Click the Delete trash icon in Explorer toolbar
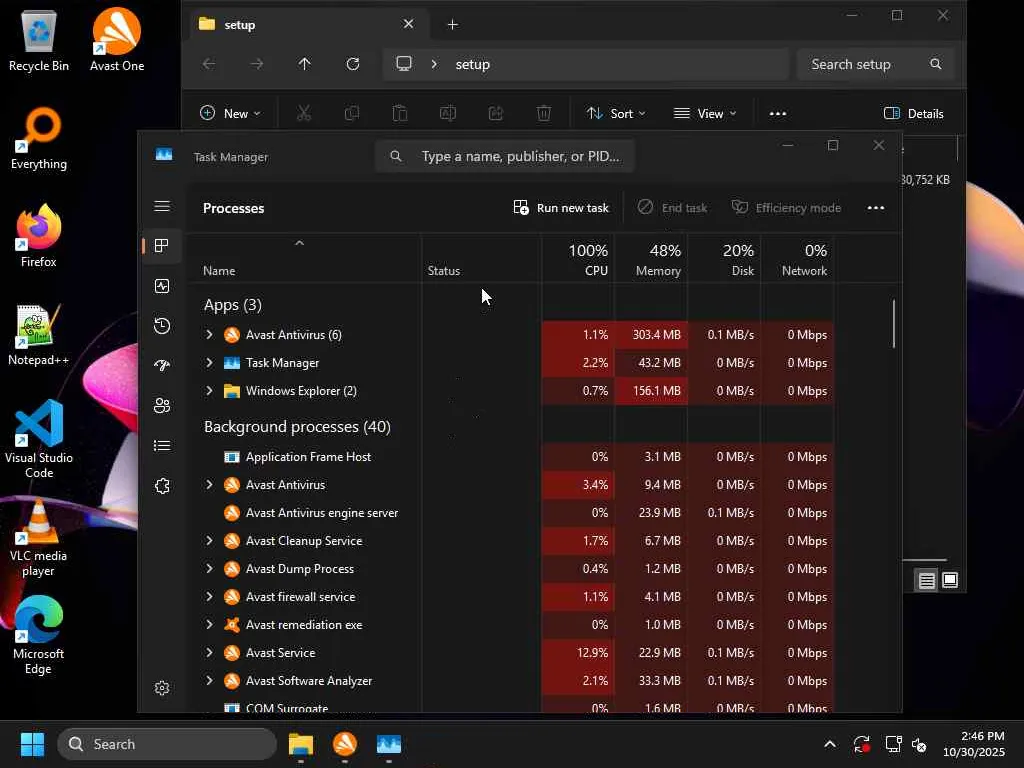The image size is (1024, 768). click(x=544, y=114)
